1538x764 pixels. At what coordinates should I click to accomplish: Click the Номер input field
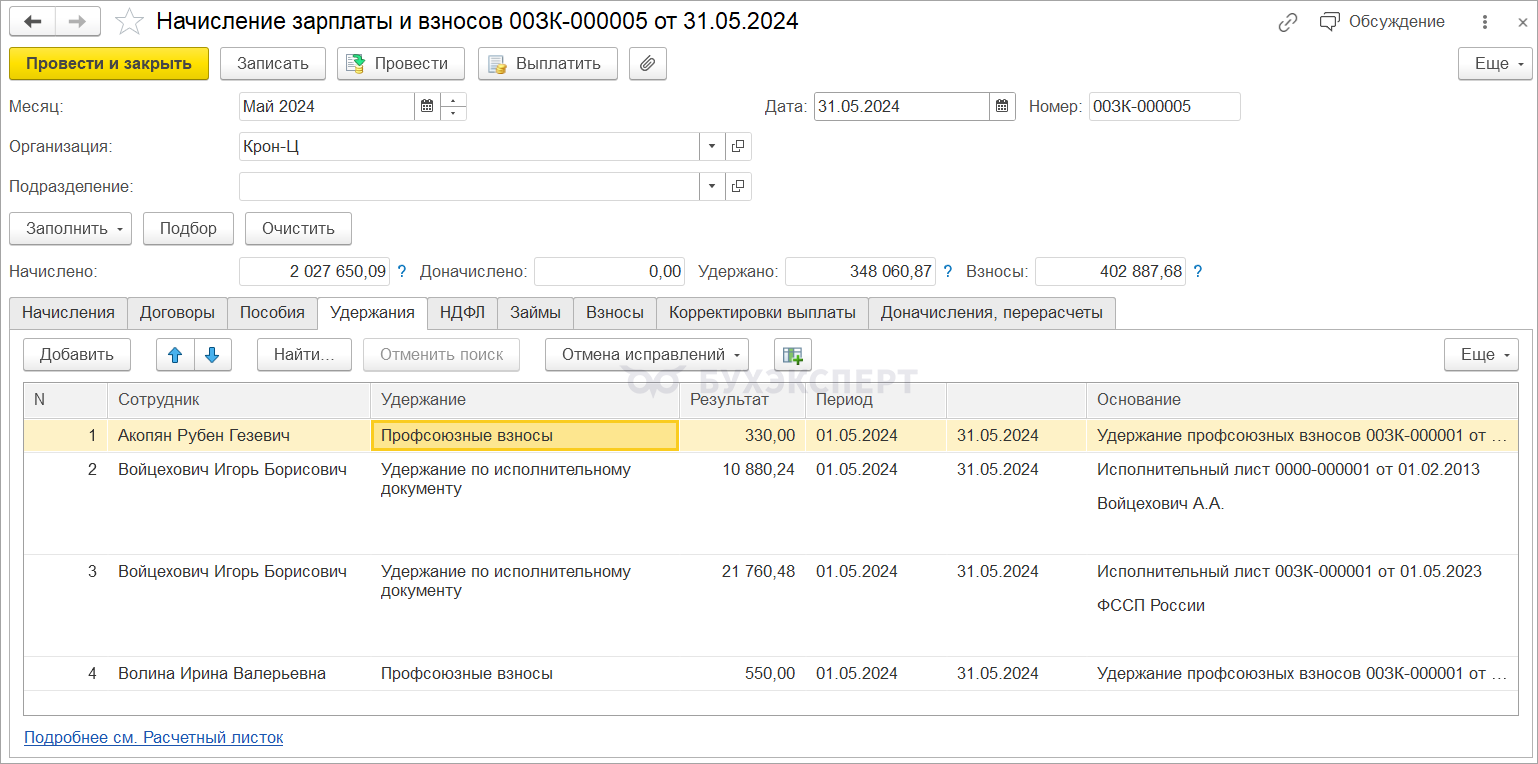pos(1163,107)
